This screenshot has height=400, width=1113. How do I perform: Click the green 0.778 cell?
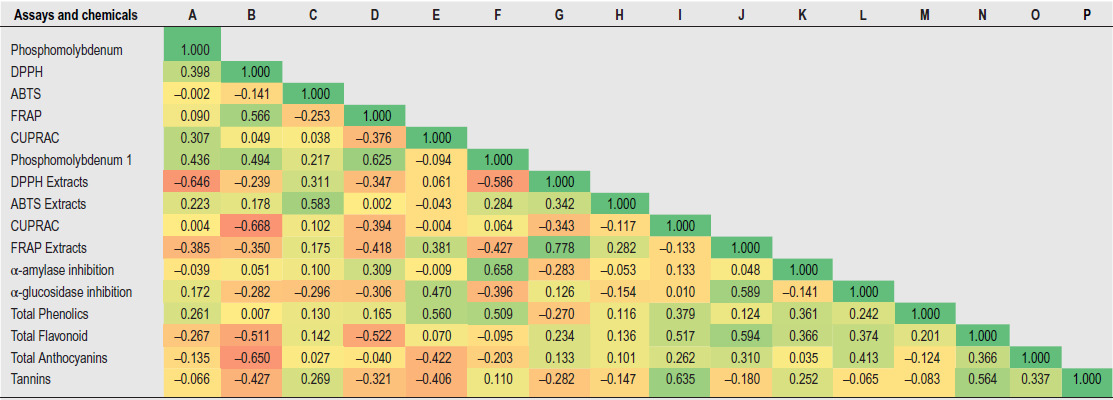pyautogui.click(x=558, y=247)
